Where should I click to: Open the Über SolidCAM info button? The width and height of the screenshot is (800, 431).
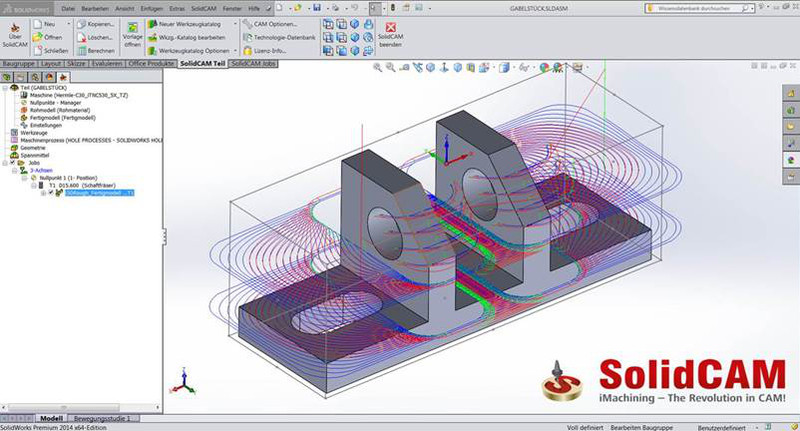[x=15, y=35]
